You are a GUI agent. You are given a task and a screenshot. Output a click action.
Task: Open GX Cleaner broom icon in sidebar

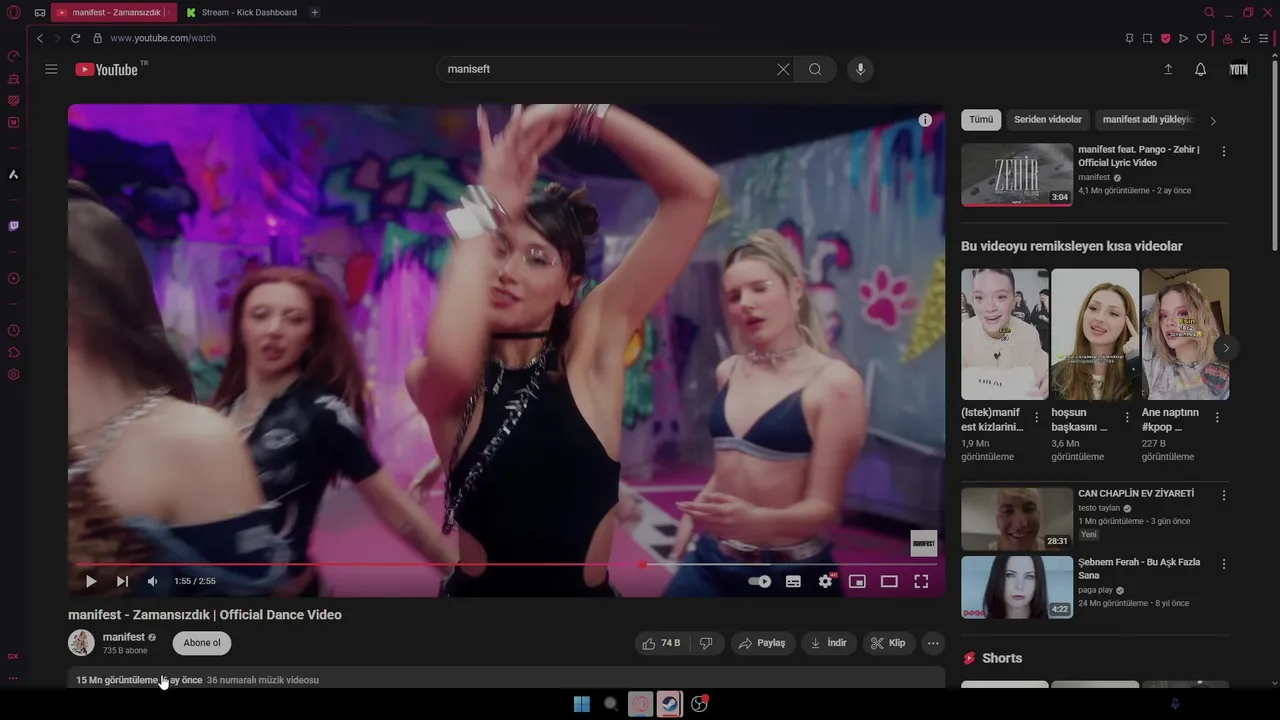click(x=14, y=78)
